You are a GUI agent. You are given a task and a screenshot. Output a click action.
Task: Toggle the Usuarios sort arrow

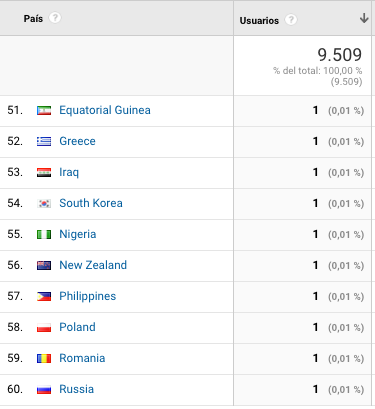364,18
